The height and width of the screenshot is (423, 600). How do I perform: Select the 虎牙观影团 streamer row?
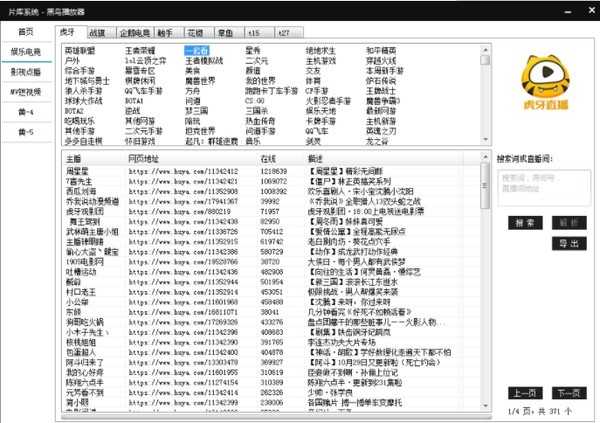(x=271, y=211)
